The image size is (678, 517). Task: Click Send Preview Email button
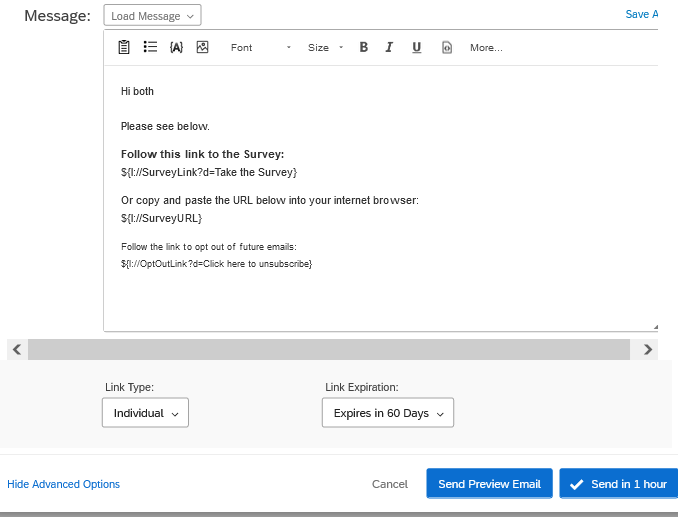click(x=489, y=484)
